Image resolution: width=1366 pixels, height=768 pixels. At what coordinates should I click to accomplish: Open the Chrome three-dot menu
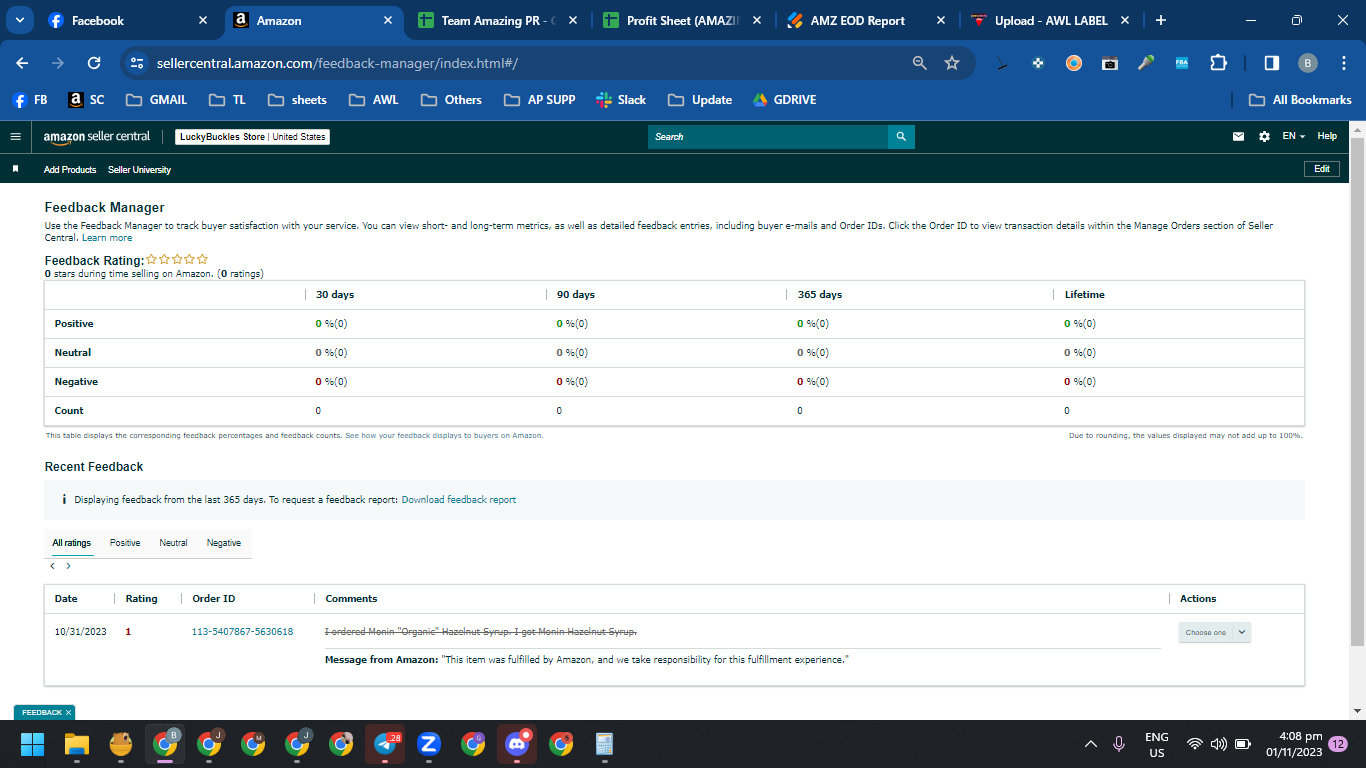tap(1342, 63)
